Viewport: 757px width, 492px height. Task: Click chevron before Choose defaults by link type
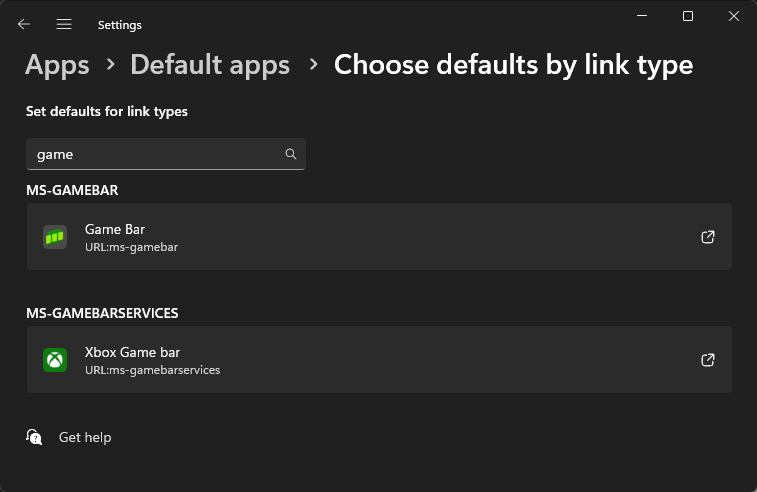coord(314,64)
